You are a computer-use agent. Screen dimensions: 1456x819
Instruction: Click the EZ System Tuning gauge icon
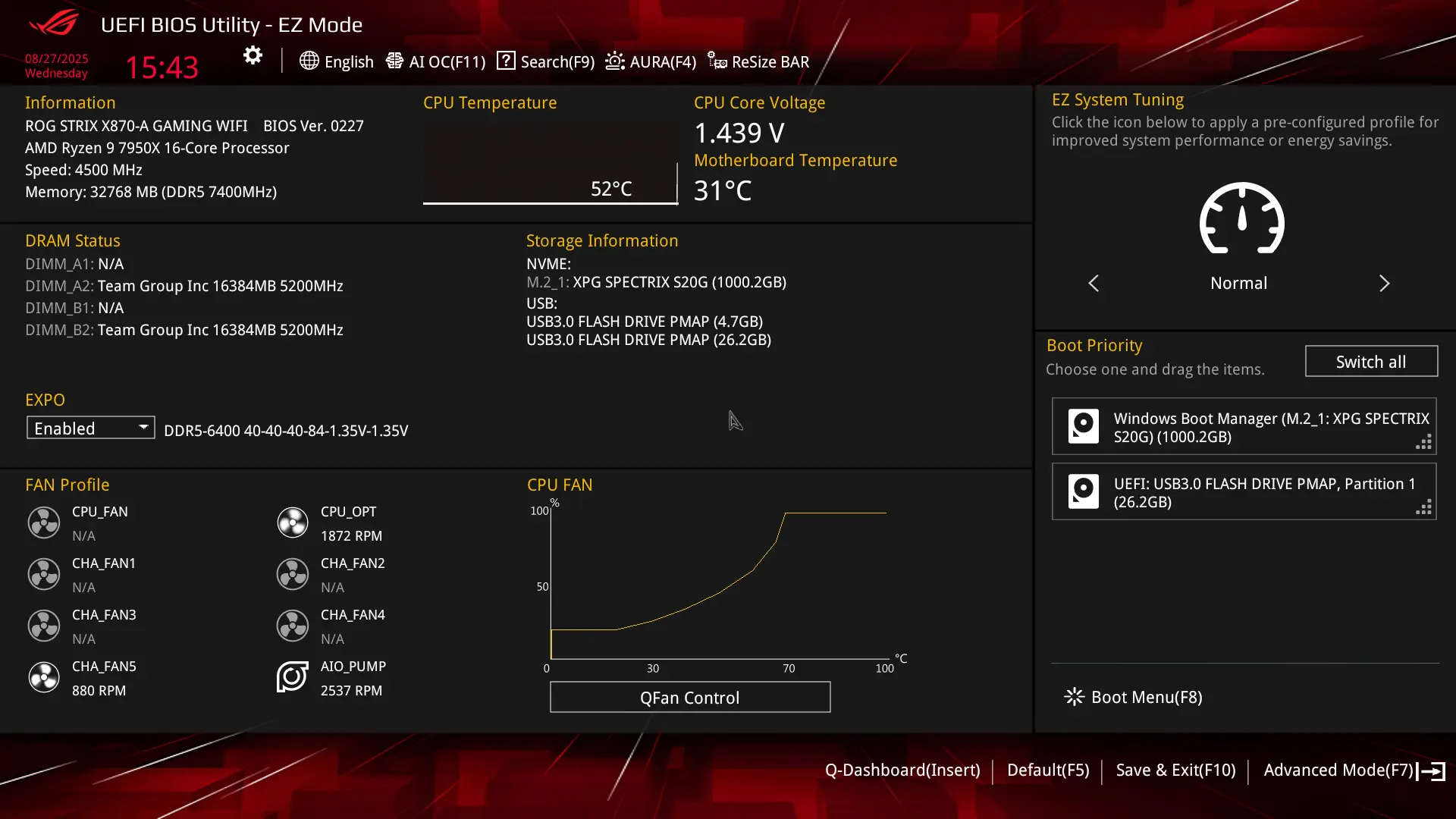[x=1241, y=218]
